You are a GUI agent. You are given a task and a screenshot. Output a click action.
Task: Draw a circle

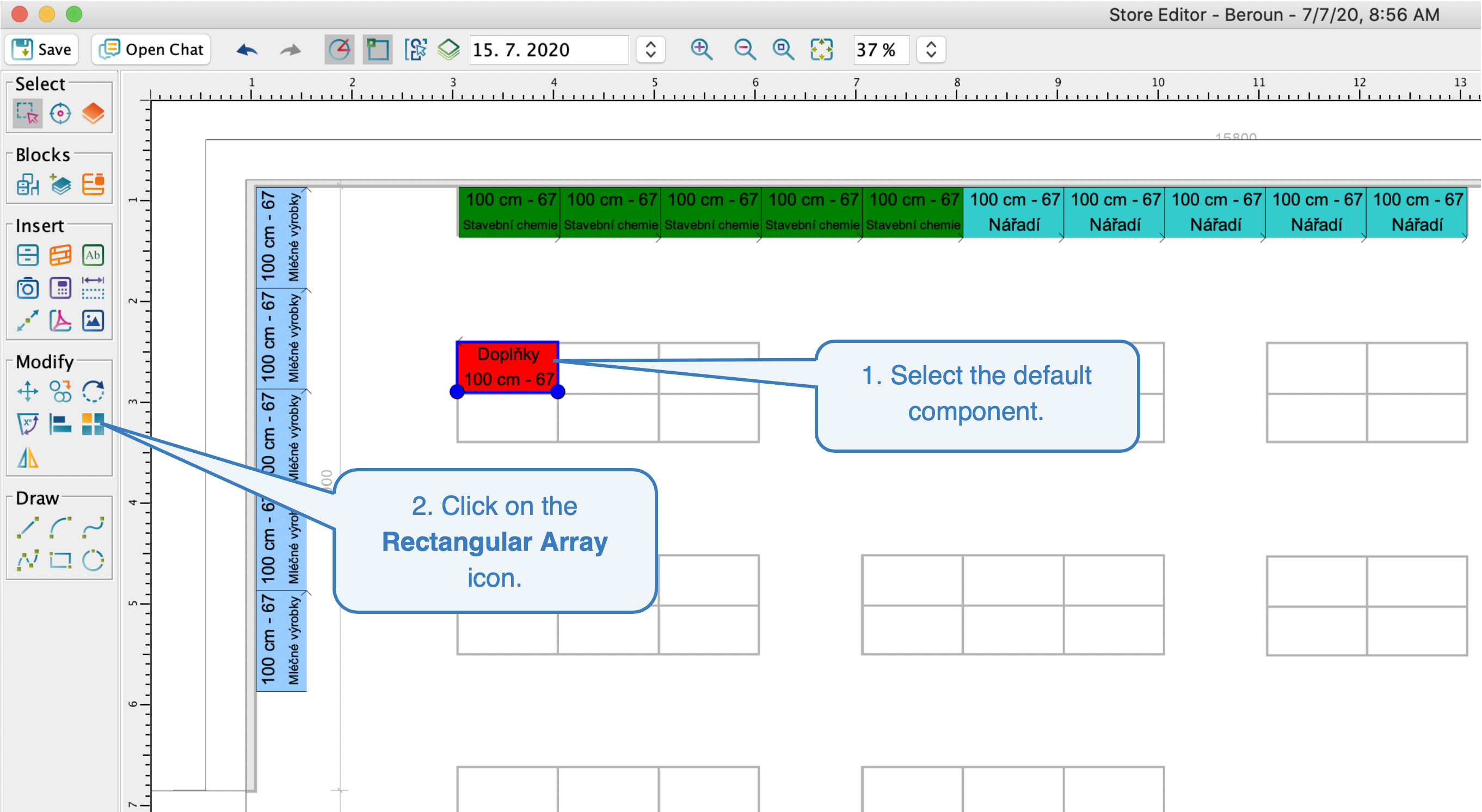[x=93, y=560]
